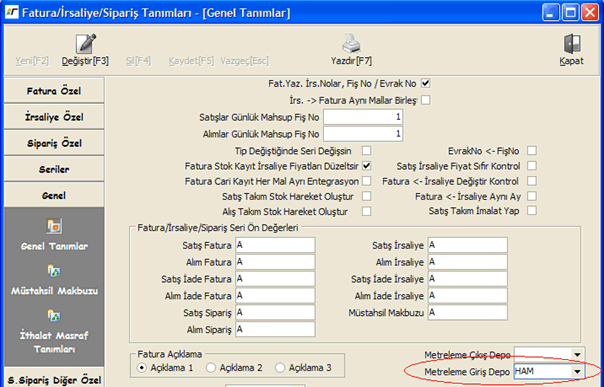
Task: Open İthalat Masraf Tanımları icon
Action: pos(54,316)
